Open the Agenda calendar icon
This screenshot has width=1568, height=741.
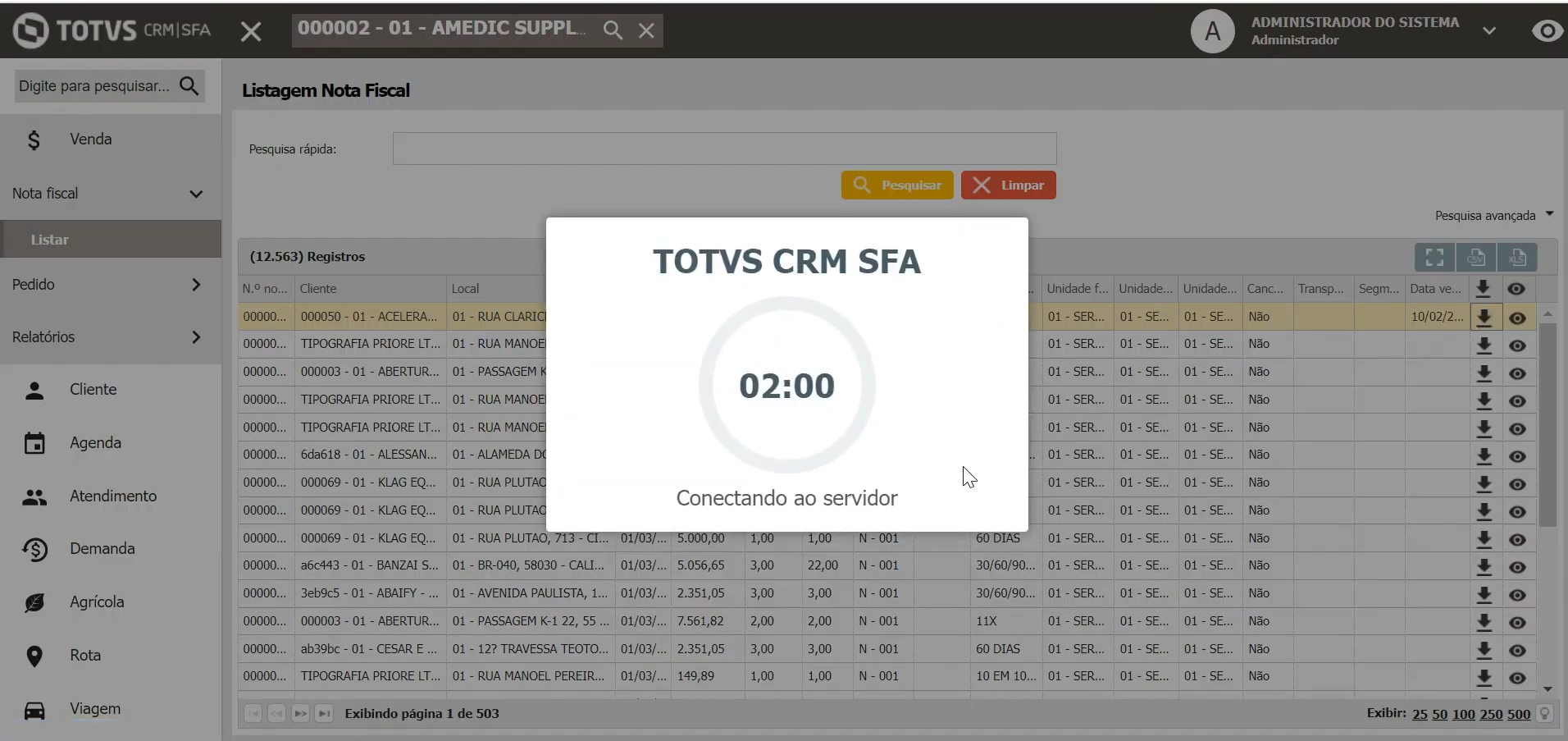[34, 443]
